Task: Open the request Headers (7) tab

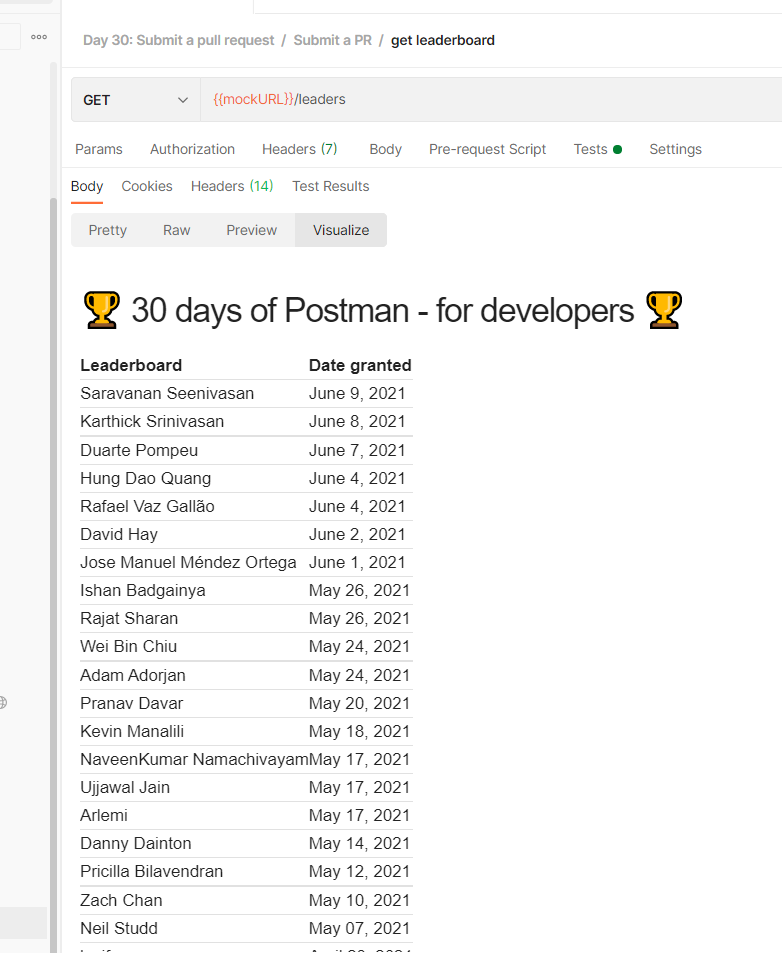Action: pos(300,150)
